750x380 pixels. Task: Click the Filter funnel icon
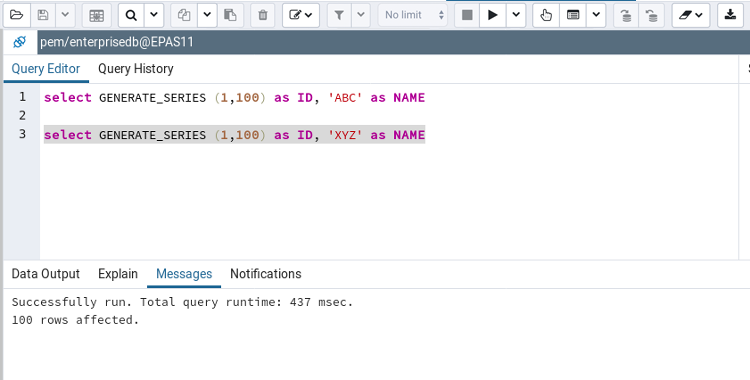click(339, 15)
